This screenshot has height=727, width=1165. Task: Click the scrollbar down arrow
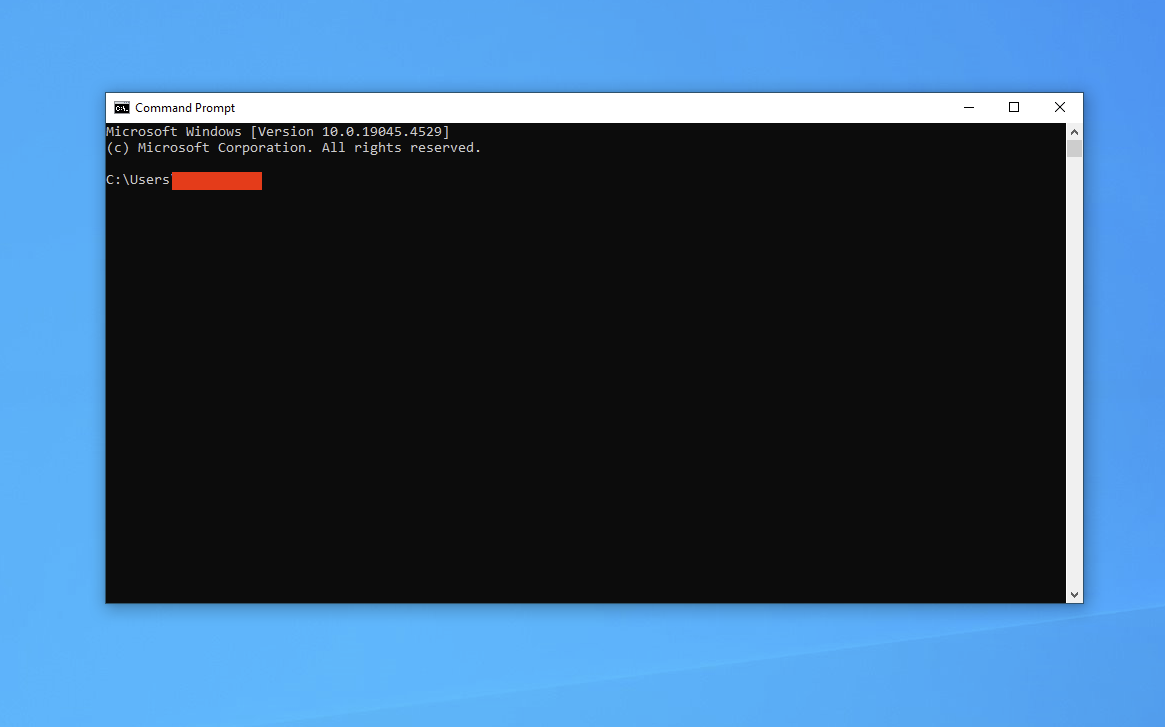coord(1074,594)
